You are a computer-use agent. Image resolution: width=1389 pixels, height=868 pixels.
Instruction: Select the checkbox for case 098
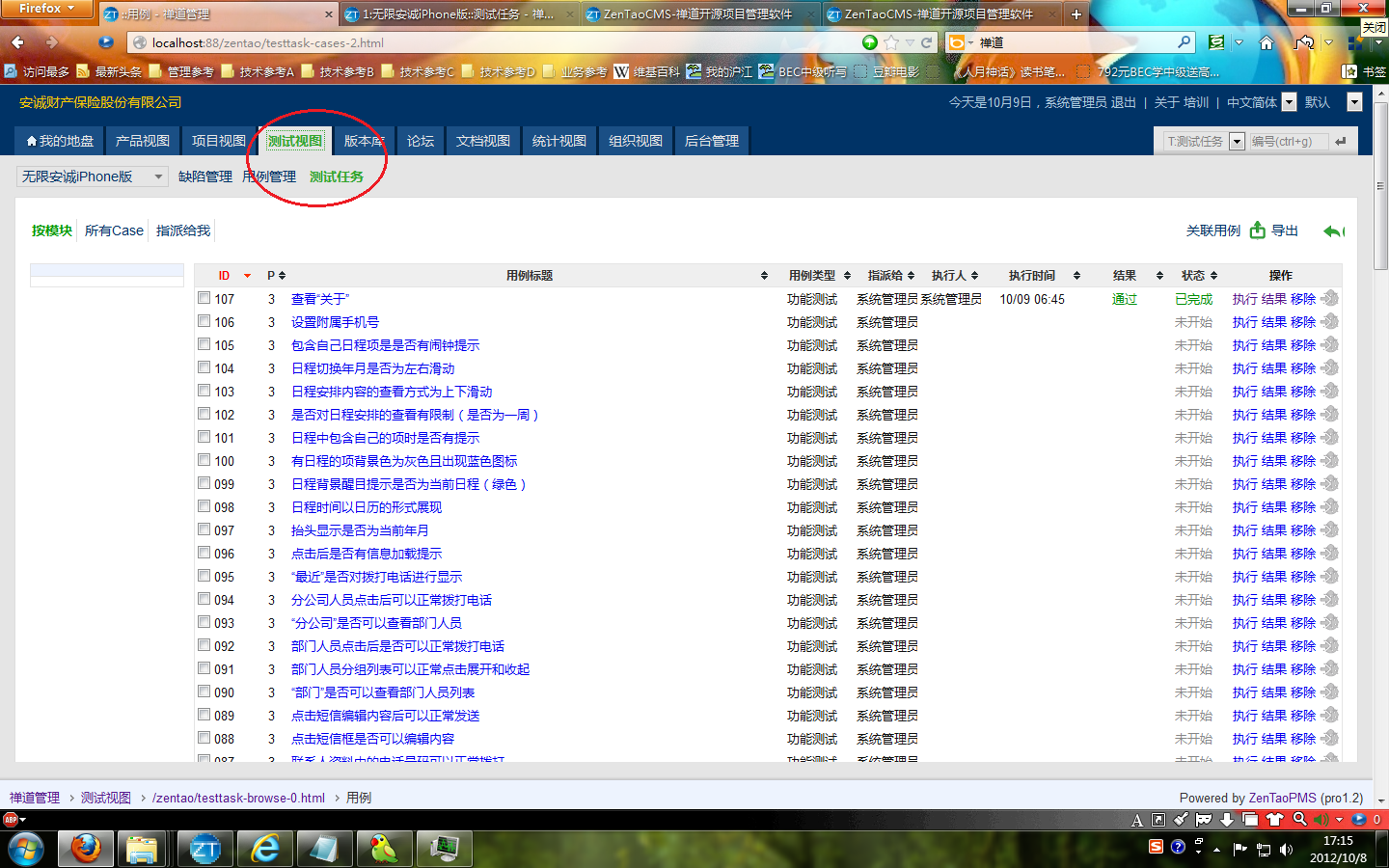coord(204,506)
